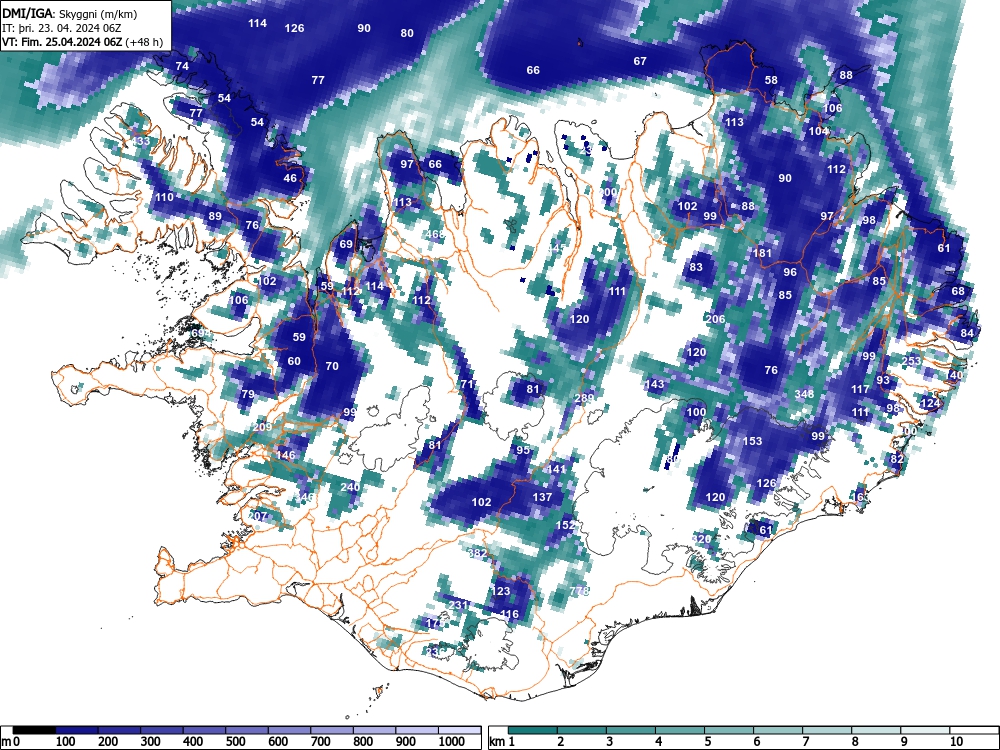
Task: Click the "km" unit label of the right legend
Action: pos(497,742)
